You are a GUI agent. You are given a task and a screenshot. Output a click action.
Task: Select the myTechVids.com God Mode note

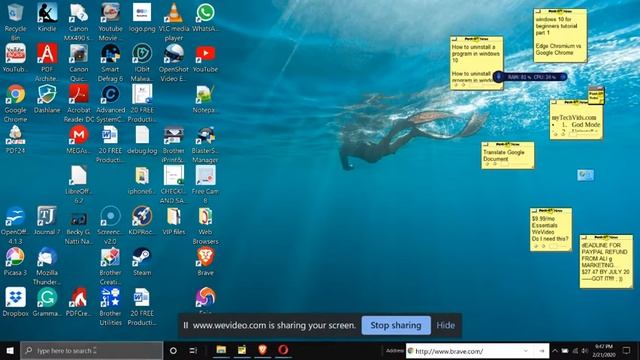pos(576,120)
